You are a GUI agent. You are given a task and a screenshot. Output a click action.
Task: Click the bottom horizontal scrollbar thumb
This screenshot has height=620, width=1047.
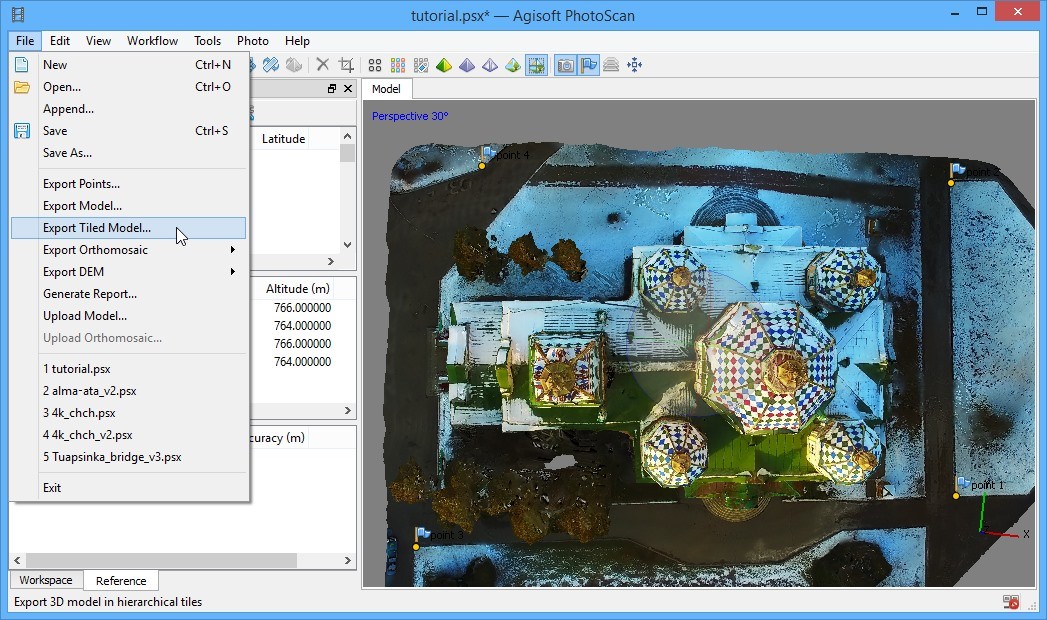tap(161, 560)
